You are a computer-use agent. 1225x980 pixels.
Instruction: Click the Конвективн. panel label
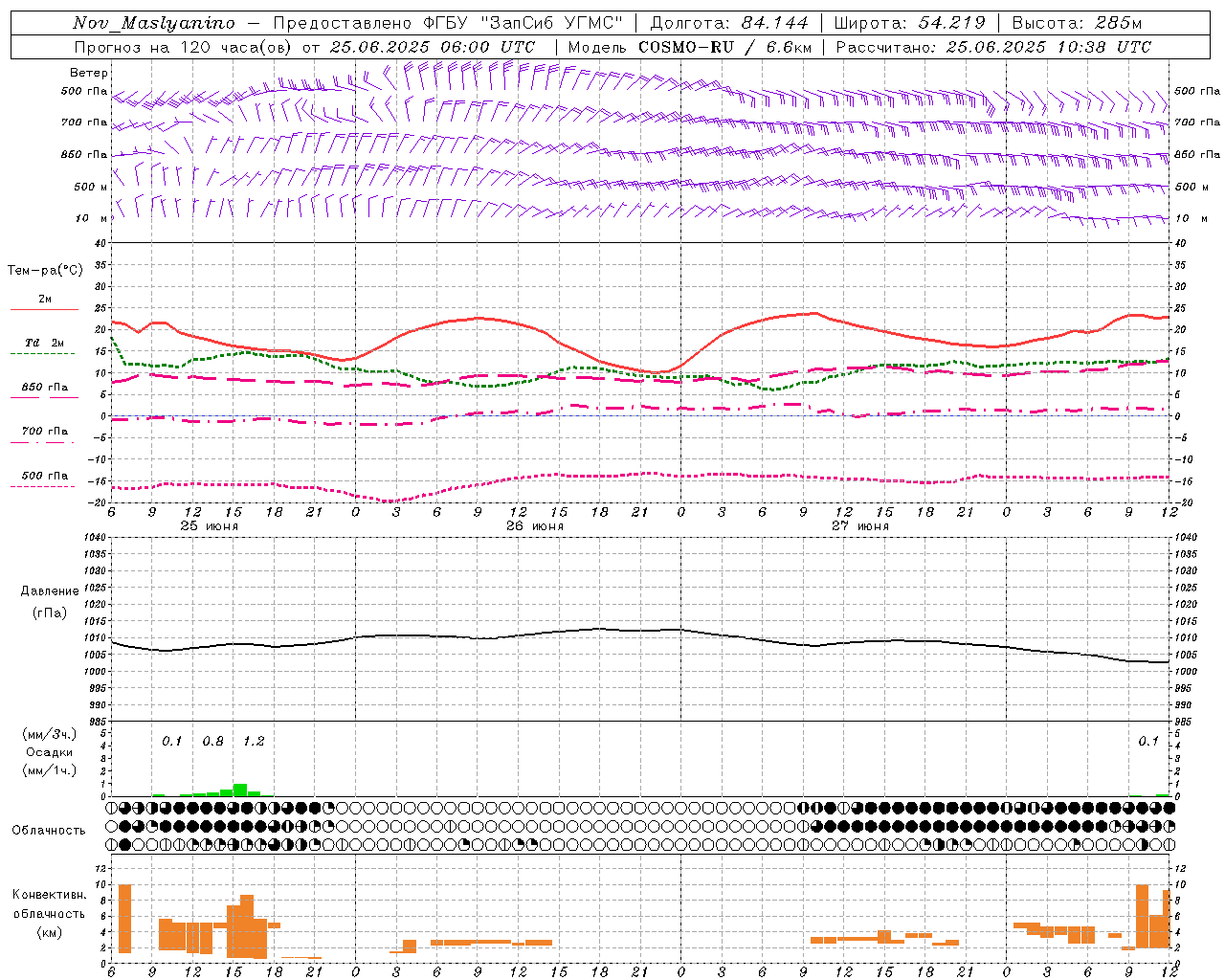(49, 895)
